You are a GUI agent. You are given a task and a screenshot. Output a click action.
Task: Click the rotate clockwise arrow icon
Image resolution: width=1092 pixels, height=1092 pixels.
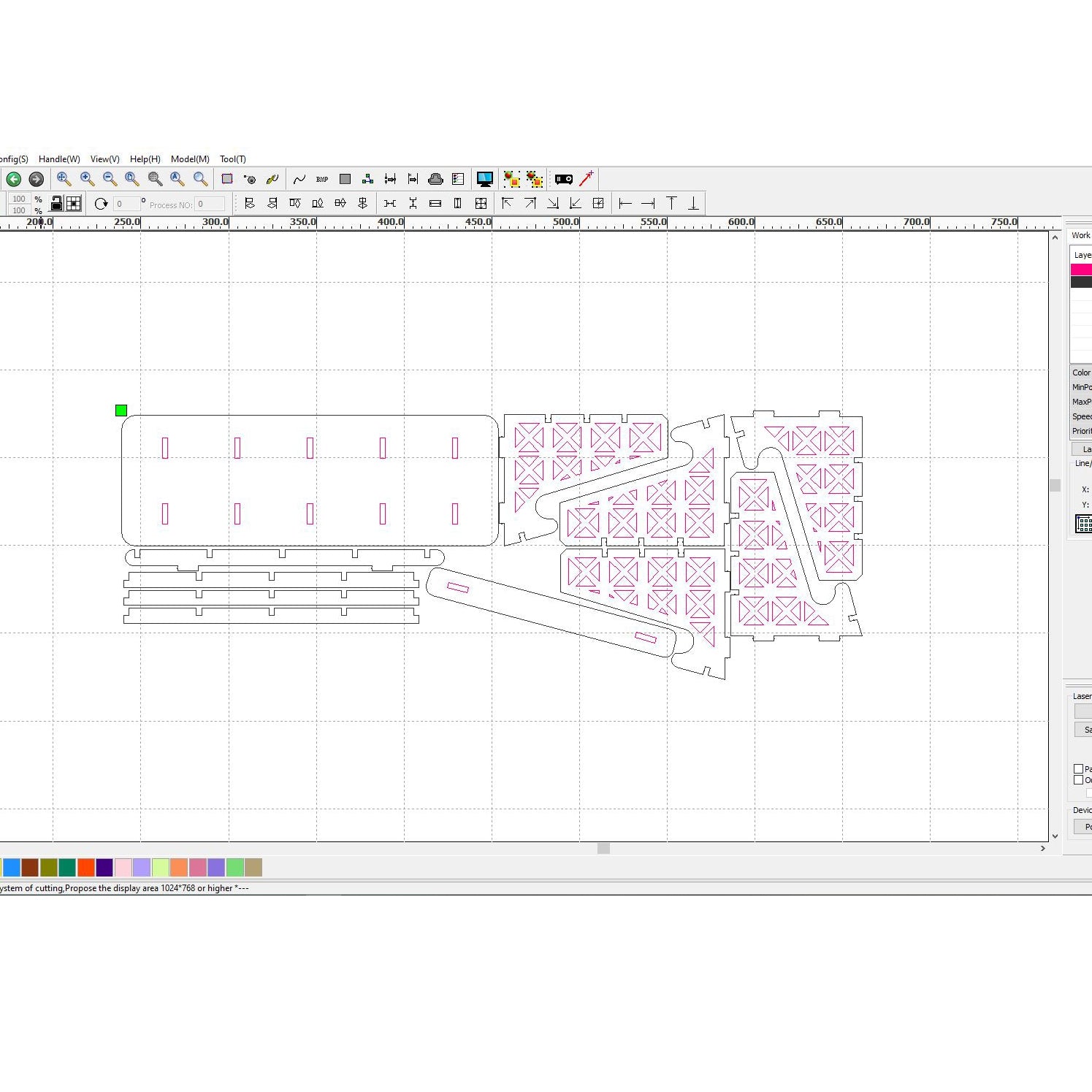click(101, 204)
